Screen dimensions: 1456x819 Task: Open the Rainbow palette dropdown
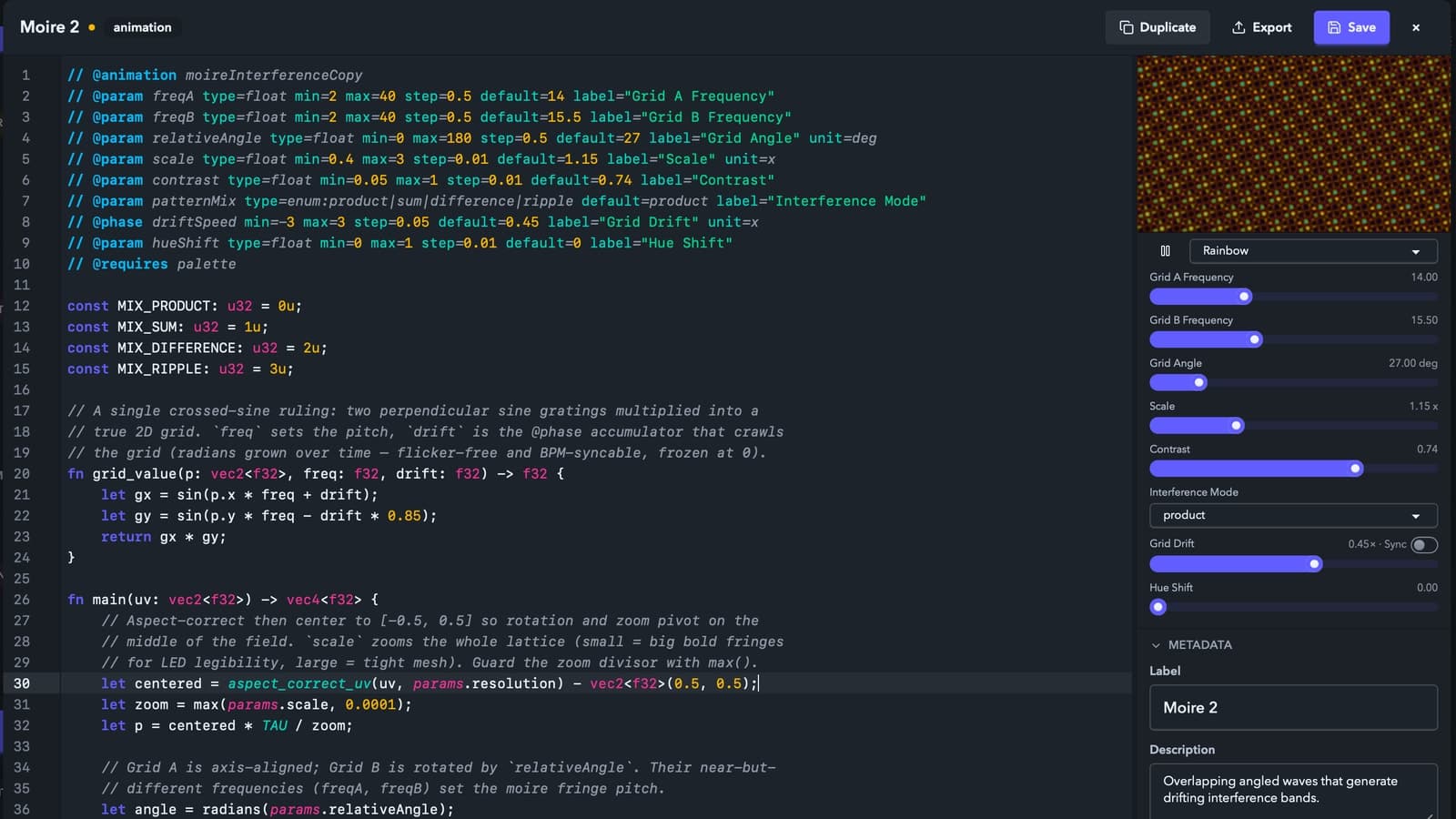1312,250
